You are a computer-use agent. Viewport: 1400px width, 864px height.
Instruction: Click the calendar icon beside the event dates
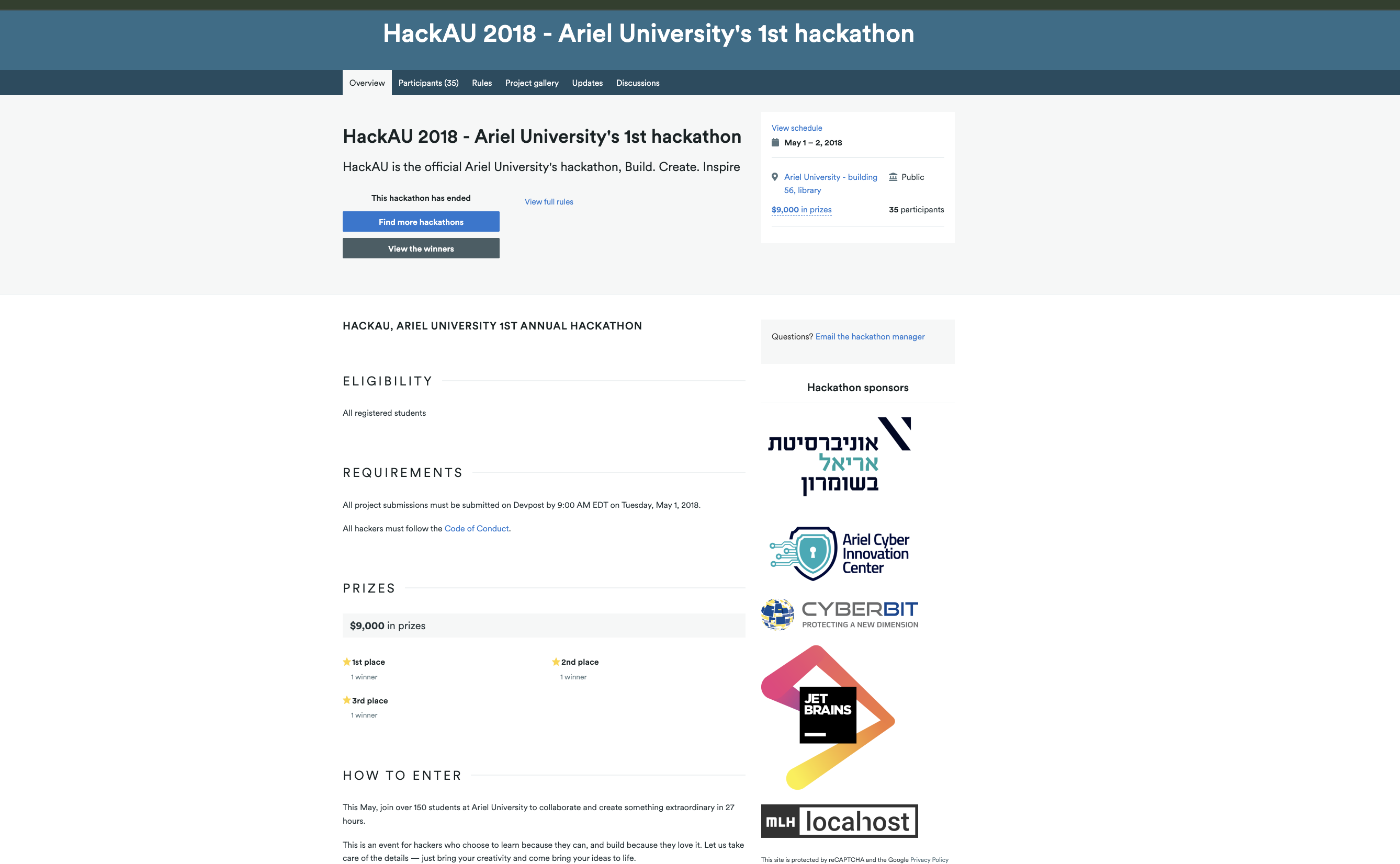[775, 142]
